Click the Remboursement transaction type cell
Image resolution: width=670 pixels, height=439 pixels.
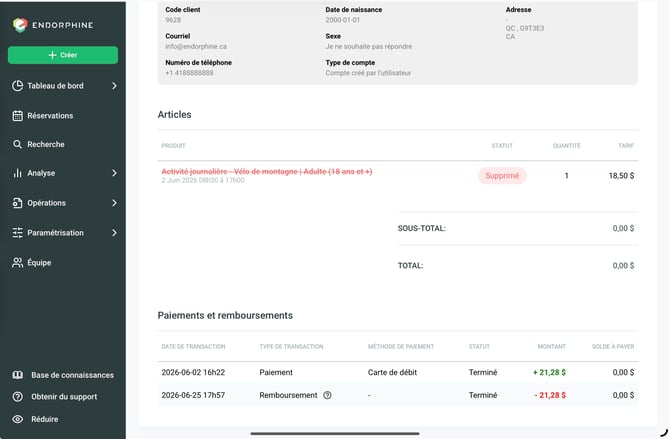click(x=288, y=395)
